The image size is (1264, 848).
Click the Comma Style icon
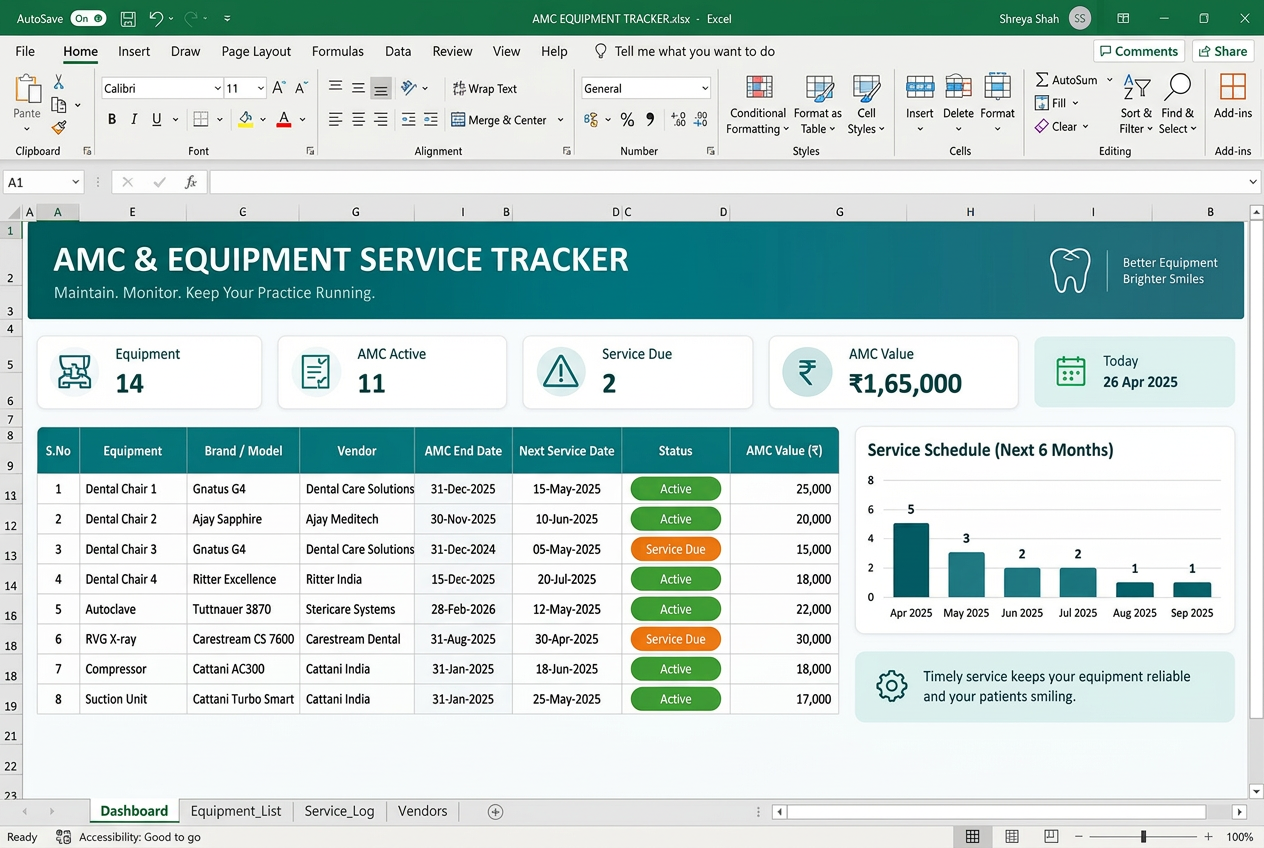pyautogui.click(x=651, y=120)
